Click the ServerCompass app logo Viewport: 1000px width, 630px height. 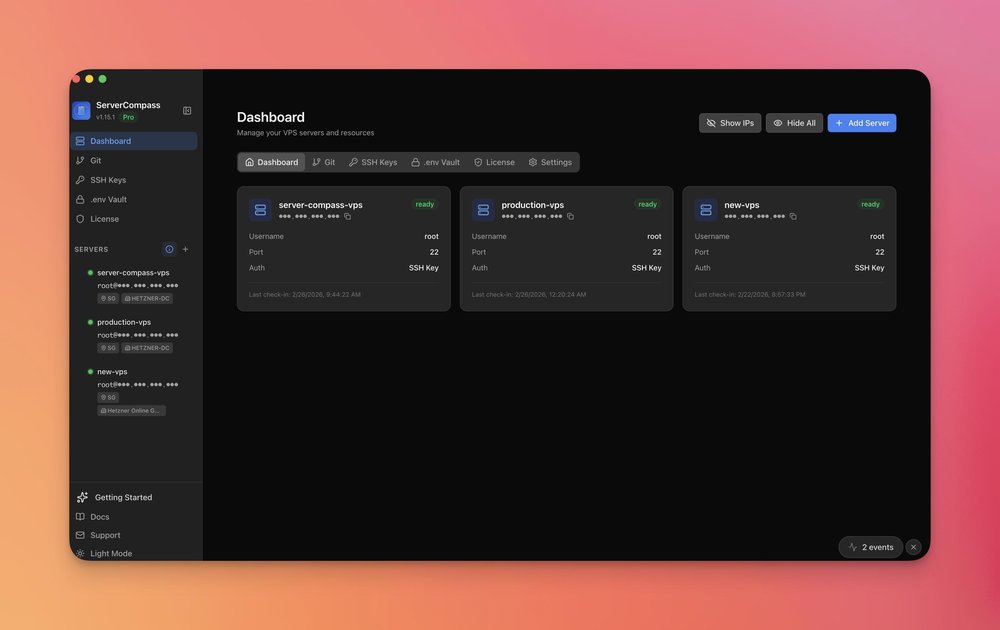[81, 110]
